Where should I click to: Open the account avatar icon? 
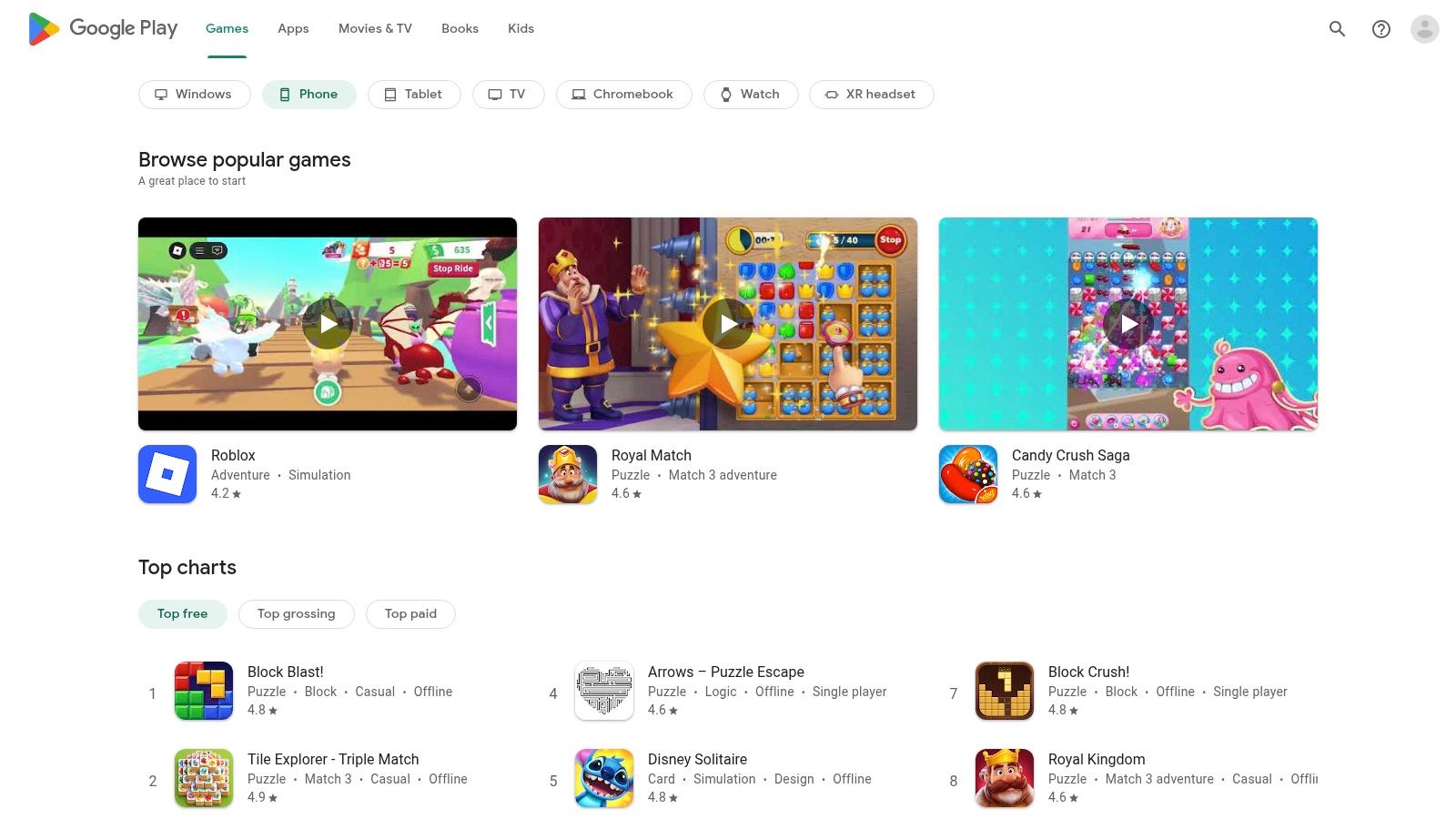coord(1425,29)
